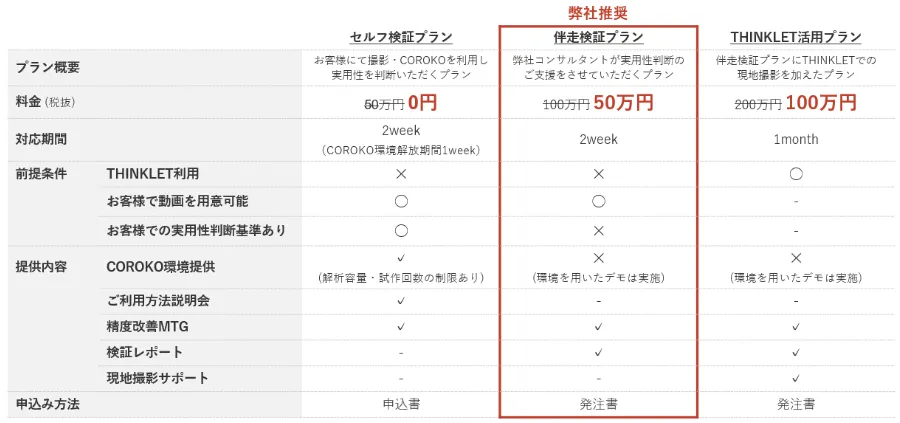This screenshot has width=900, height=423.
Task: Click the circle for 実用性判断基準あり under セルフ検証プラン
Action: tap(401, 230)
